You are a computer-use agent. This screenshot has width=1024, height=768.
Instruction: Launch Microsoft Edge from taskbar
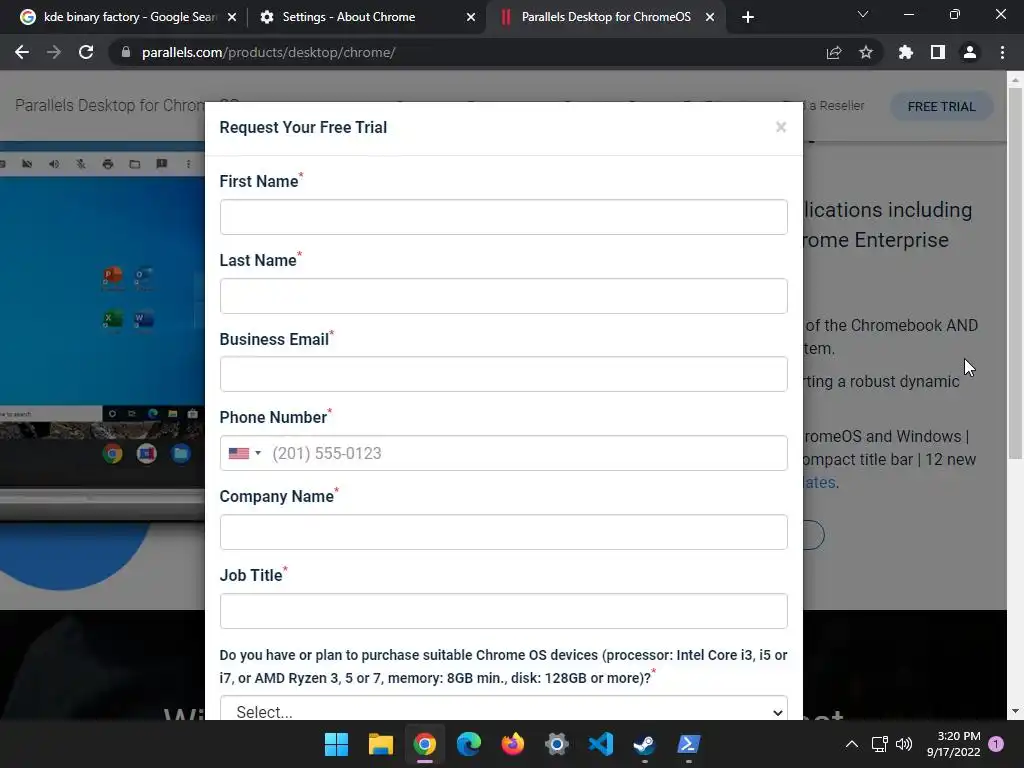[469, 744]
